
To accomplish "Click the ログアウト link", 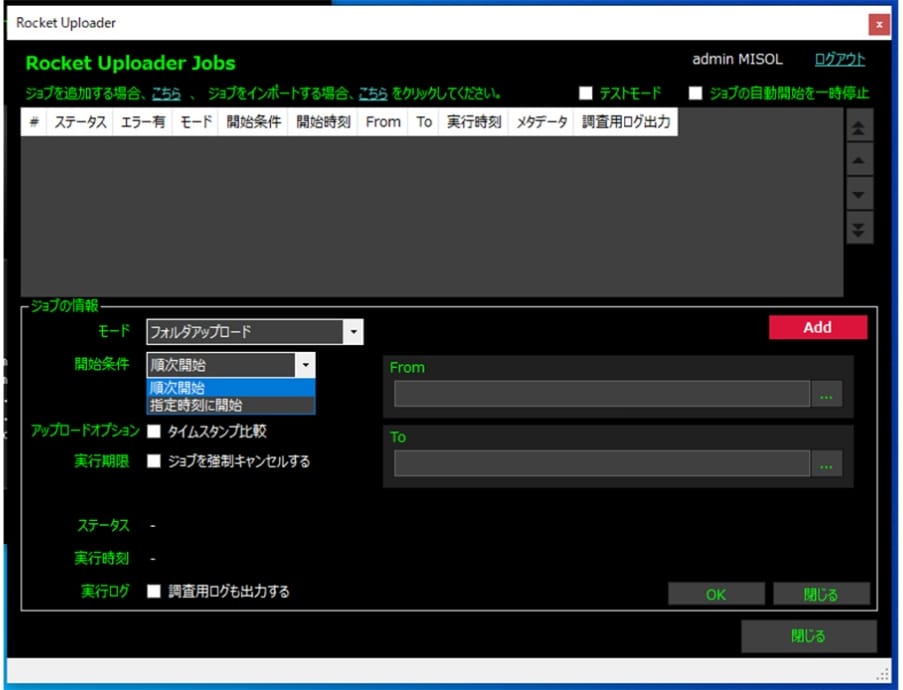I will [x=840, y=59].
